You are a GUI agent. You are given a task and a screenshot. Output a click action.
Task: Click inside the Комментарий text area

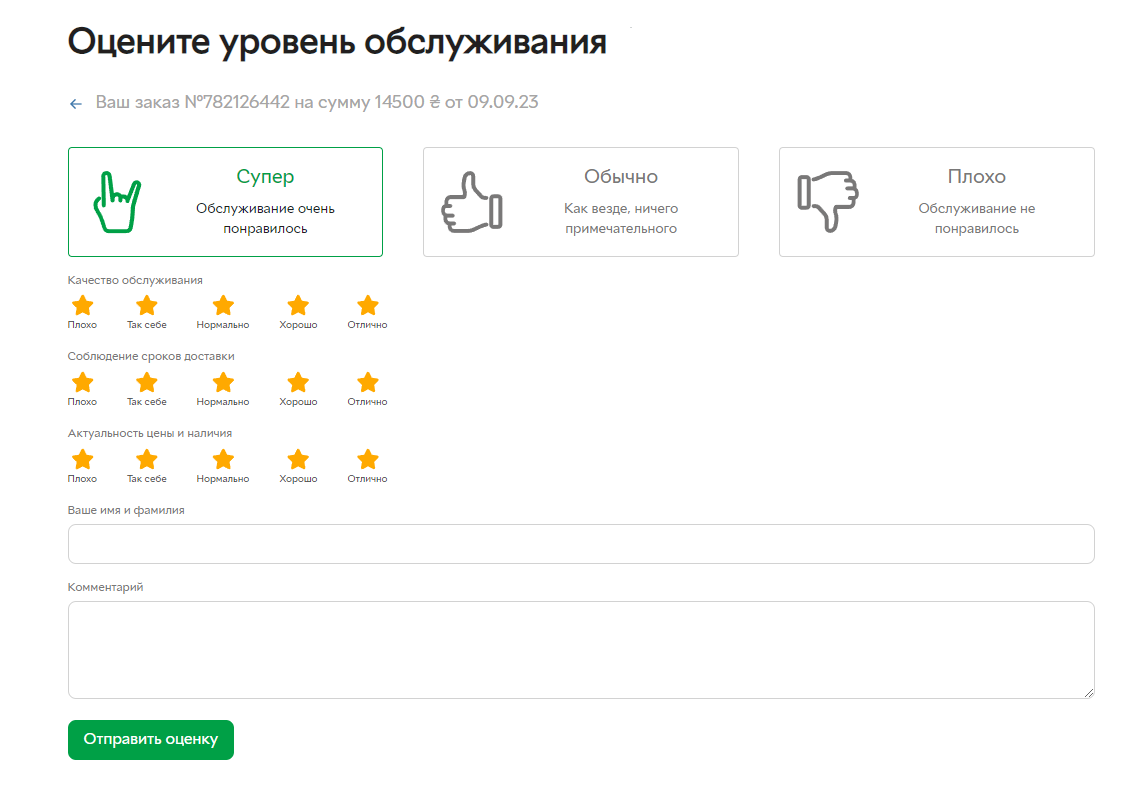(580, 649)
